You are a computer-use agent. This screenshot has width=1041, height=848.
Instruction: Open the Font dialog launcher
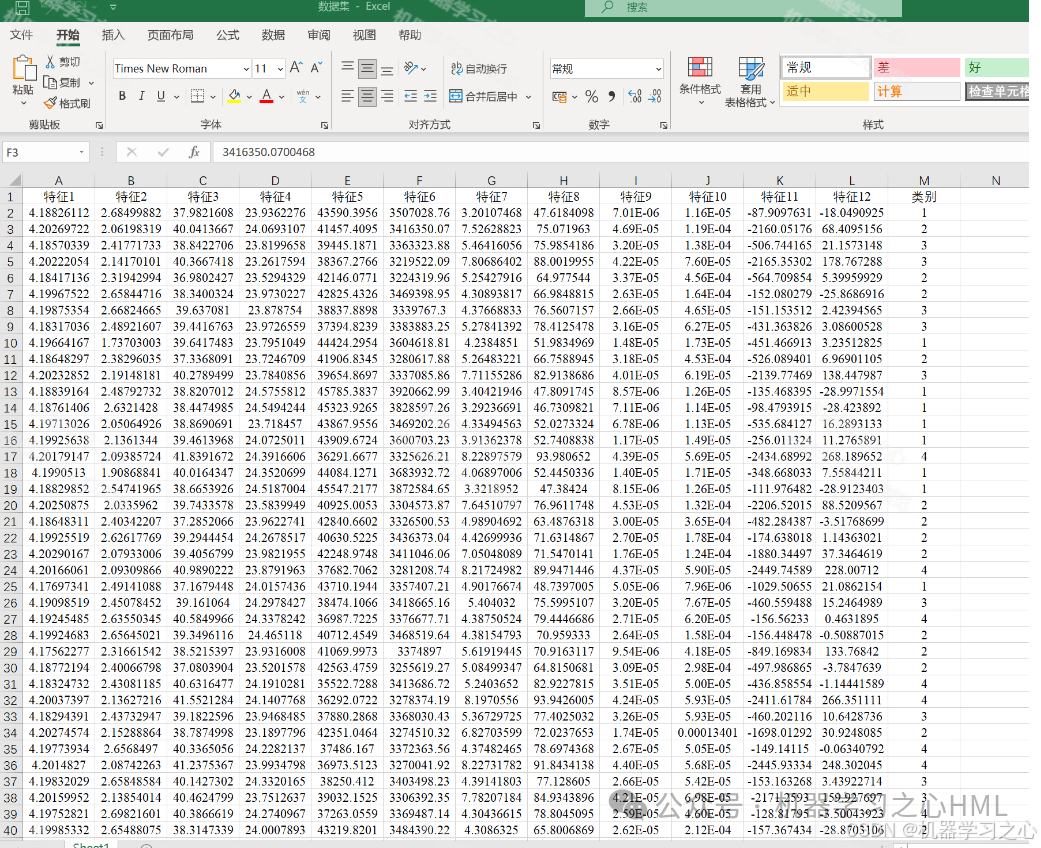(x=325, y=125)
